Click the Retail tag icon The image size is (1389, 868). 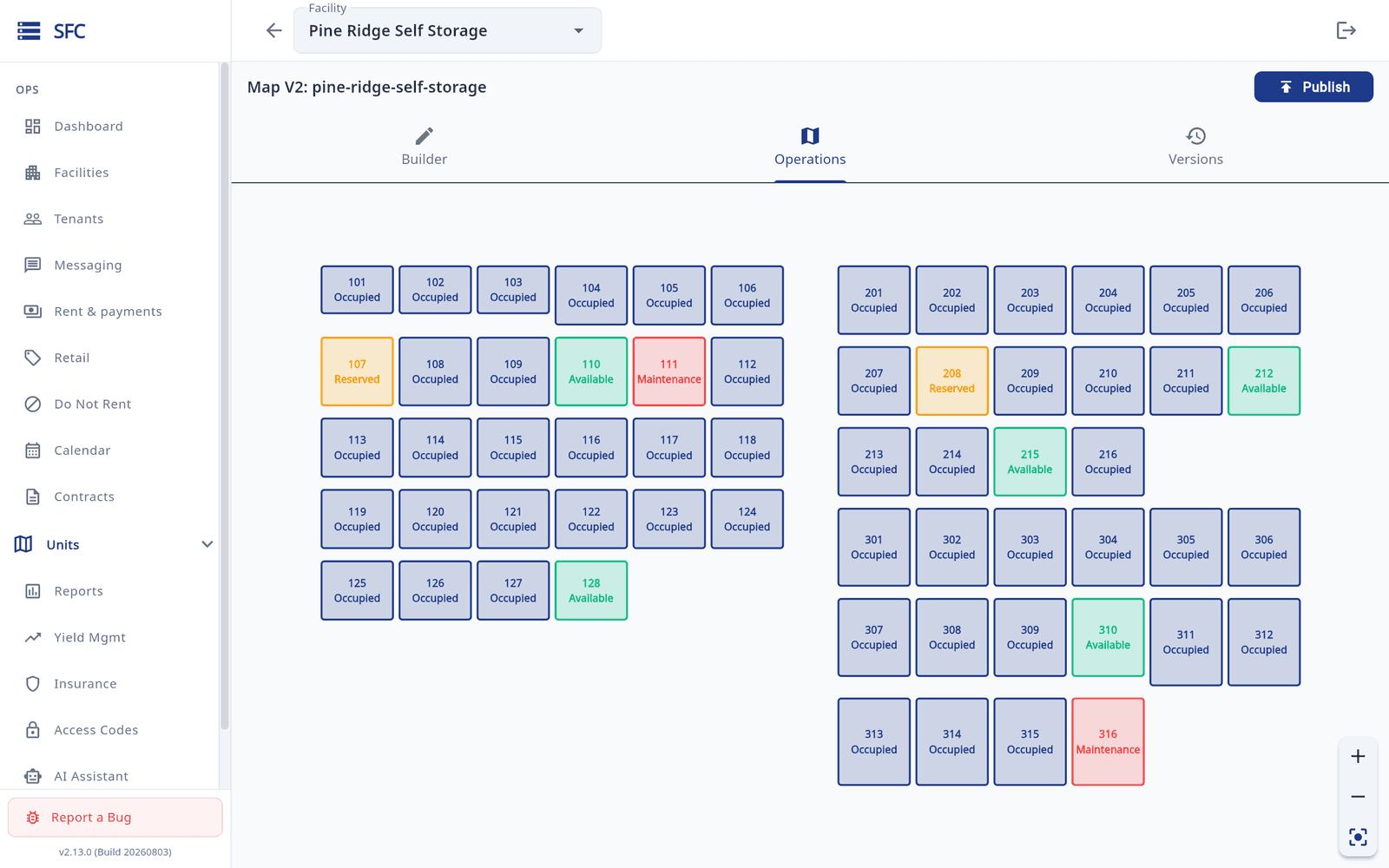coord(33,358)
